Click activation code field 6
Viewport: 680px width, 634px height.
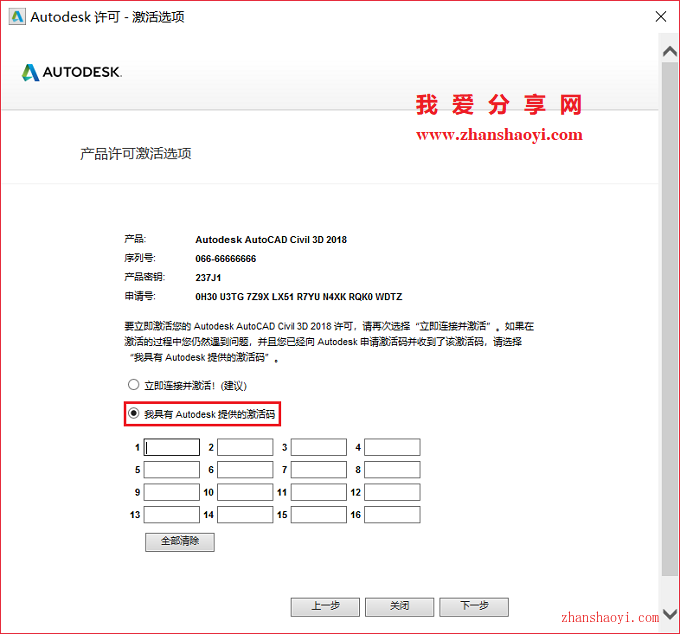(245, 470)
